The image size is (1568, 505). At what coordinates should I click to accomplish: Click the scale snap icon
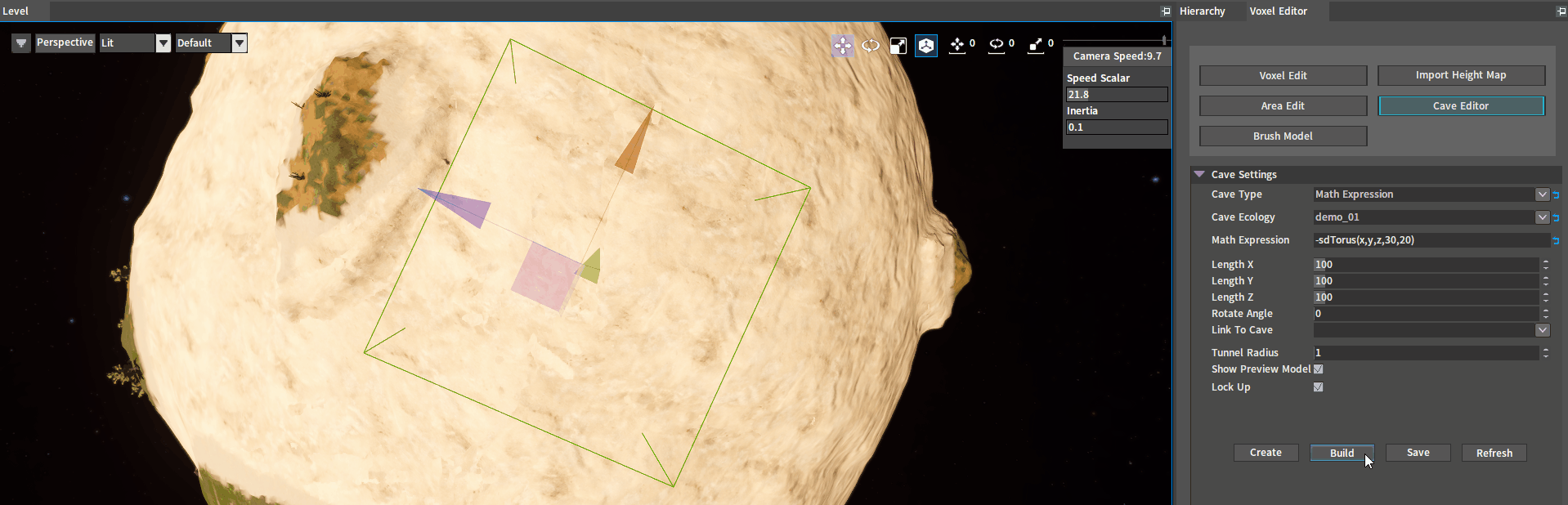[x=1036, y=46]
